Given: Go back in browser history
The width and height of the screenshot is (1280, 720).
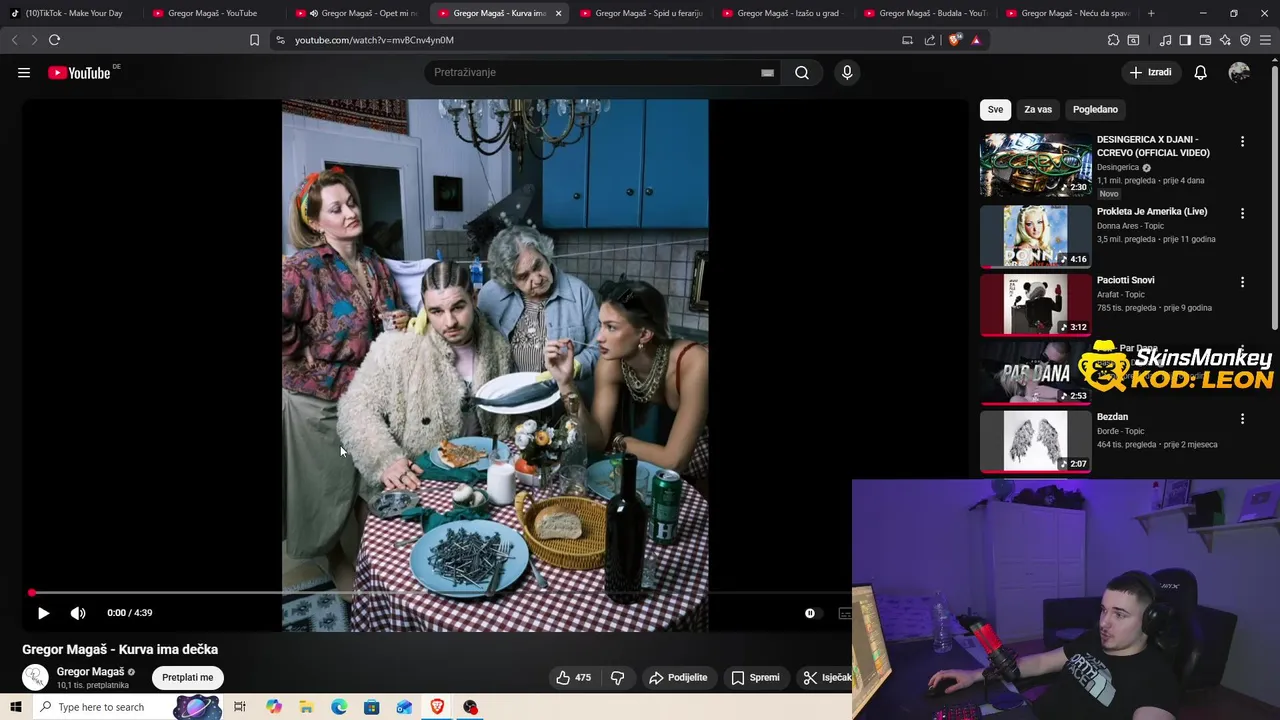Looking at the screenshot, I should 14,40.
